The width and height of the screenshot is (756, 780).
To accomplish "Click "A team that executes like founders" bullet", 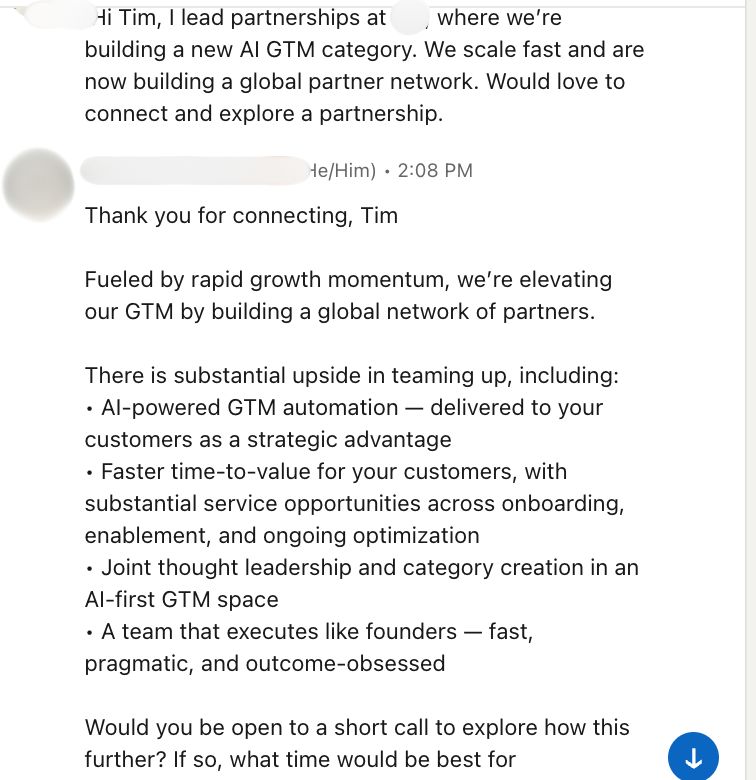I will coord(308,632).
